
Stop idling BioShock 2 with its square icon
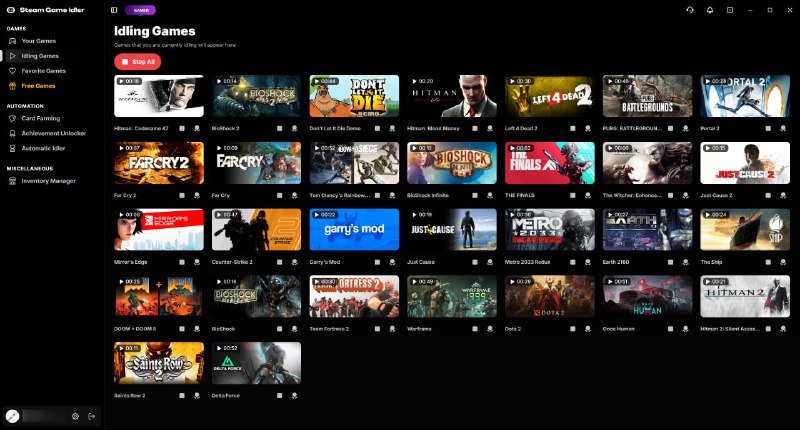coord(280,129)
